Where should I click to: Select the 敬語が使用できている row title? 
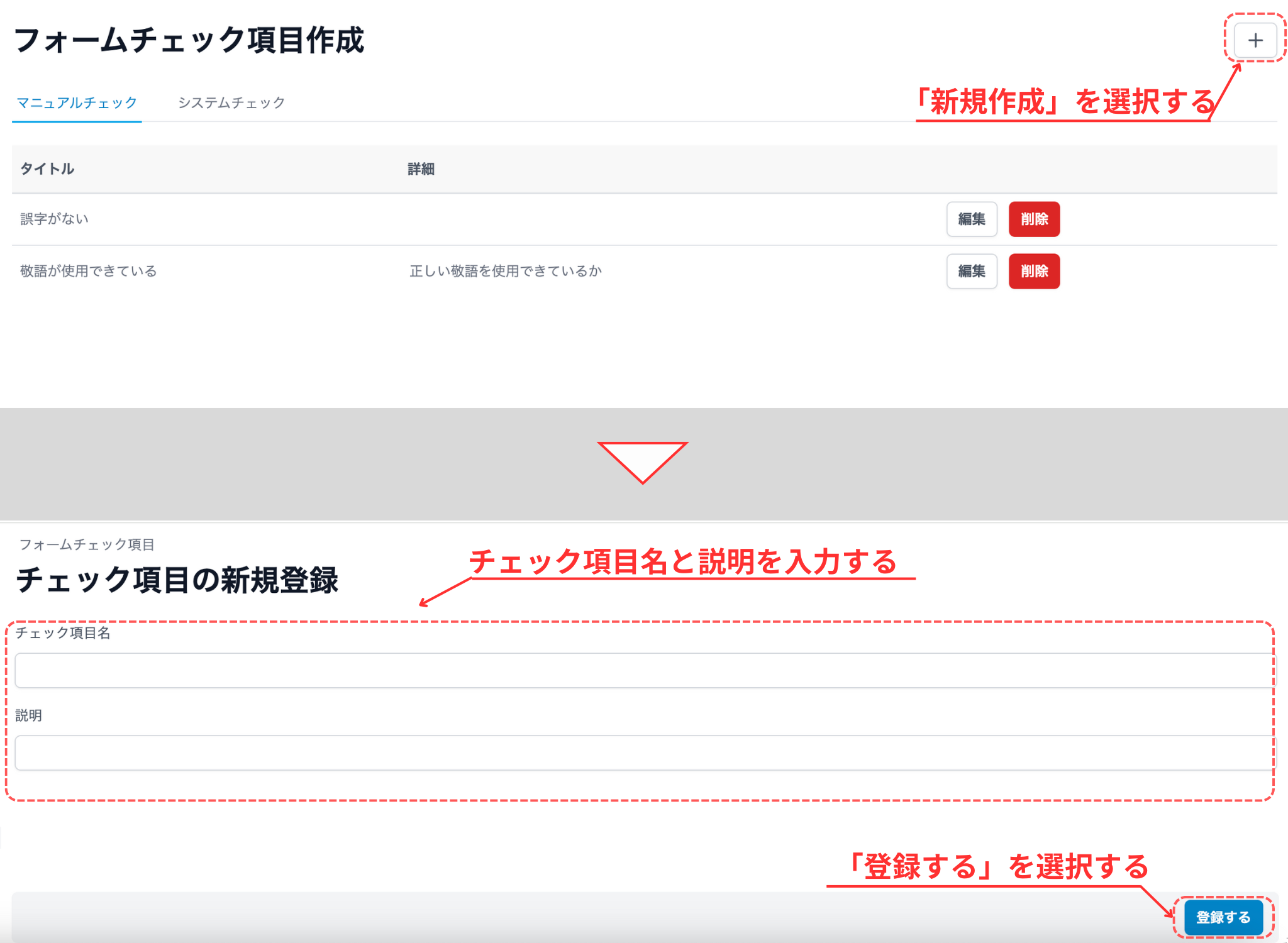point(88,271)
